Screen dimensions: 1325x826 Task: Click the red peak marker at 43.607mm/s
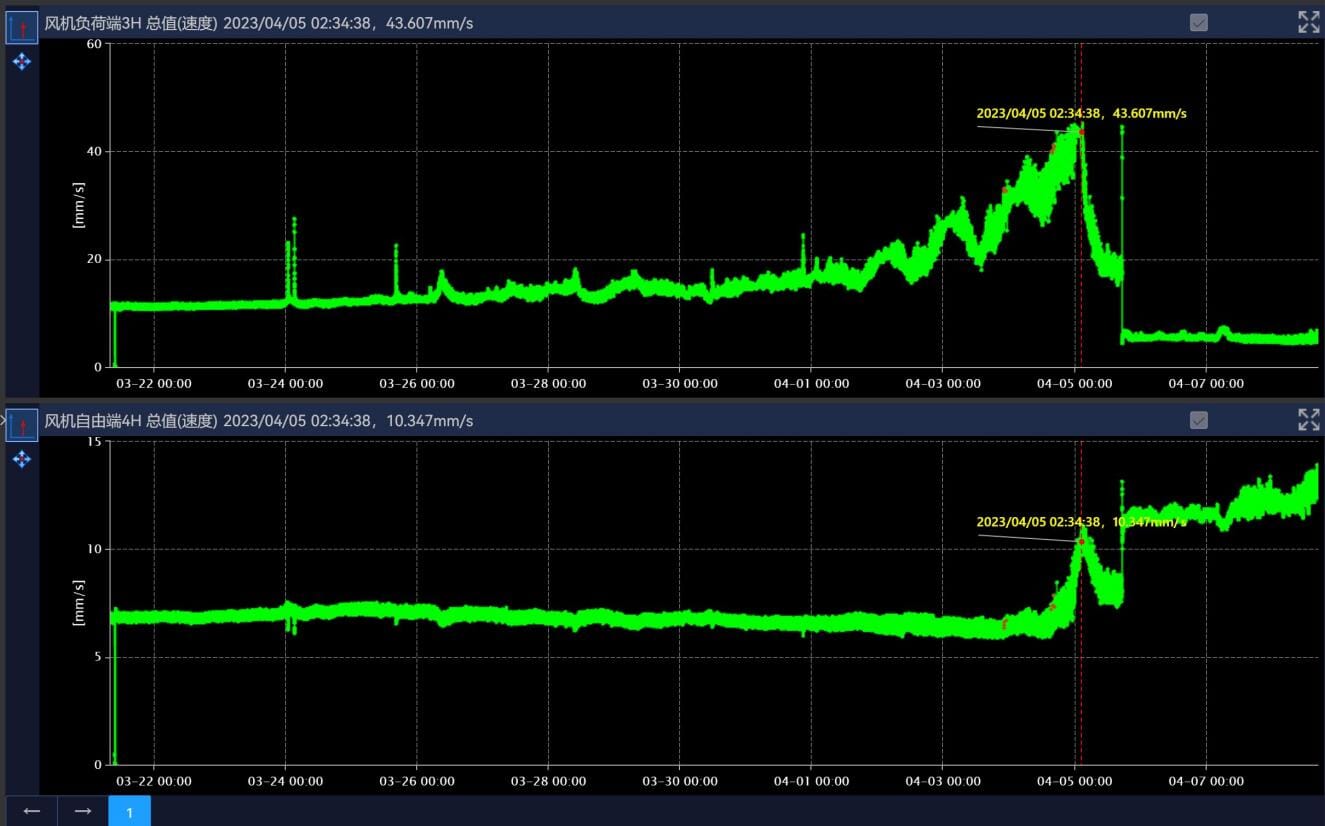coord(1081,132)
